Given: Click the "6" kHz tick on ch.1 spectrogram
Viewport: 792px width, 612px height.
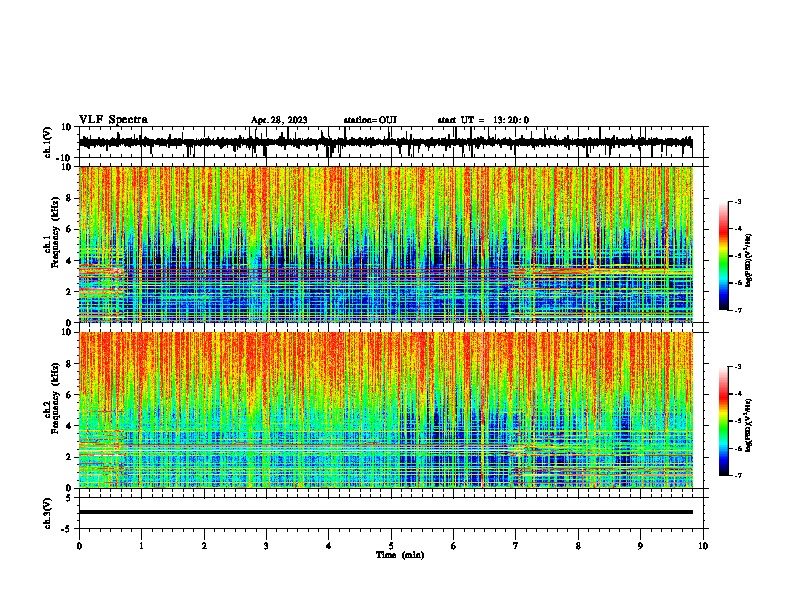Looking at the screenshot, I should click(69, 229).
